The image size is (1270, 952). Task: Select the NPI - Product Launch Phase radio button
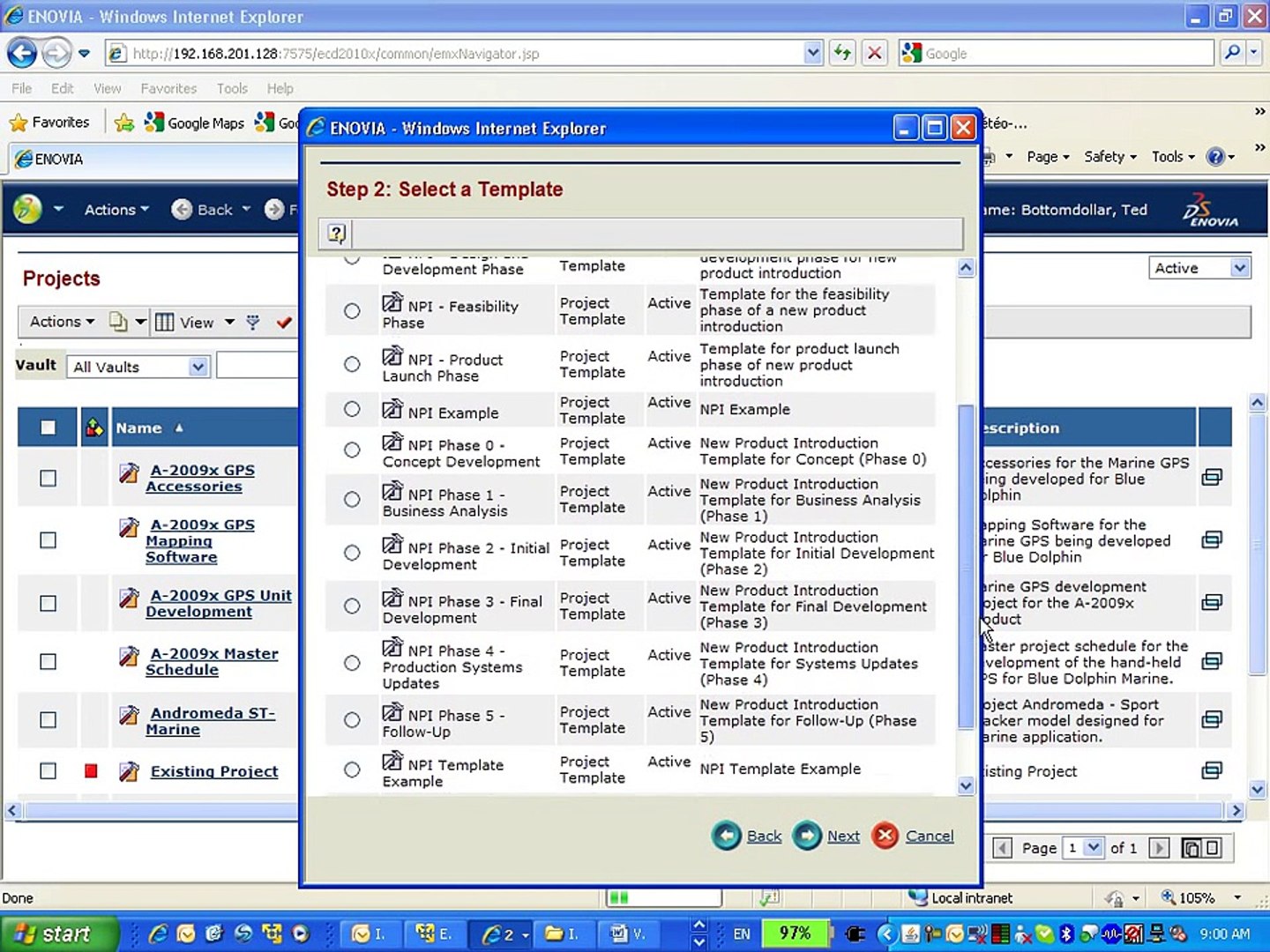point(352,364)
